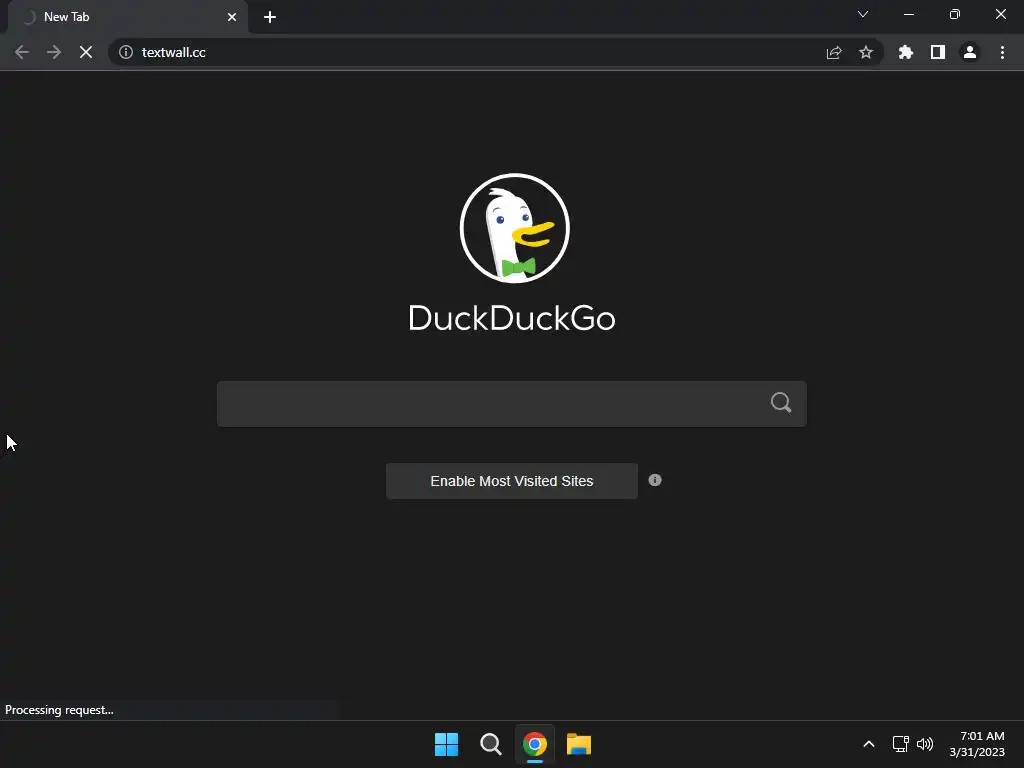Click Enable Most Visited Sites button

coord(511,481)
